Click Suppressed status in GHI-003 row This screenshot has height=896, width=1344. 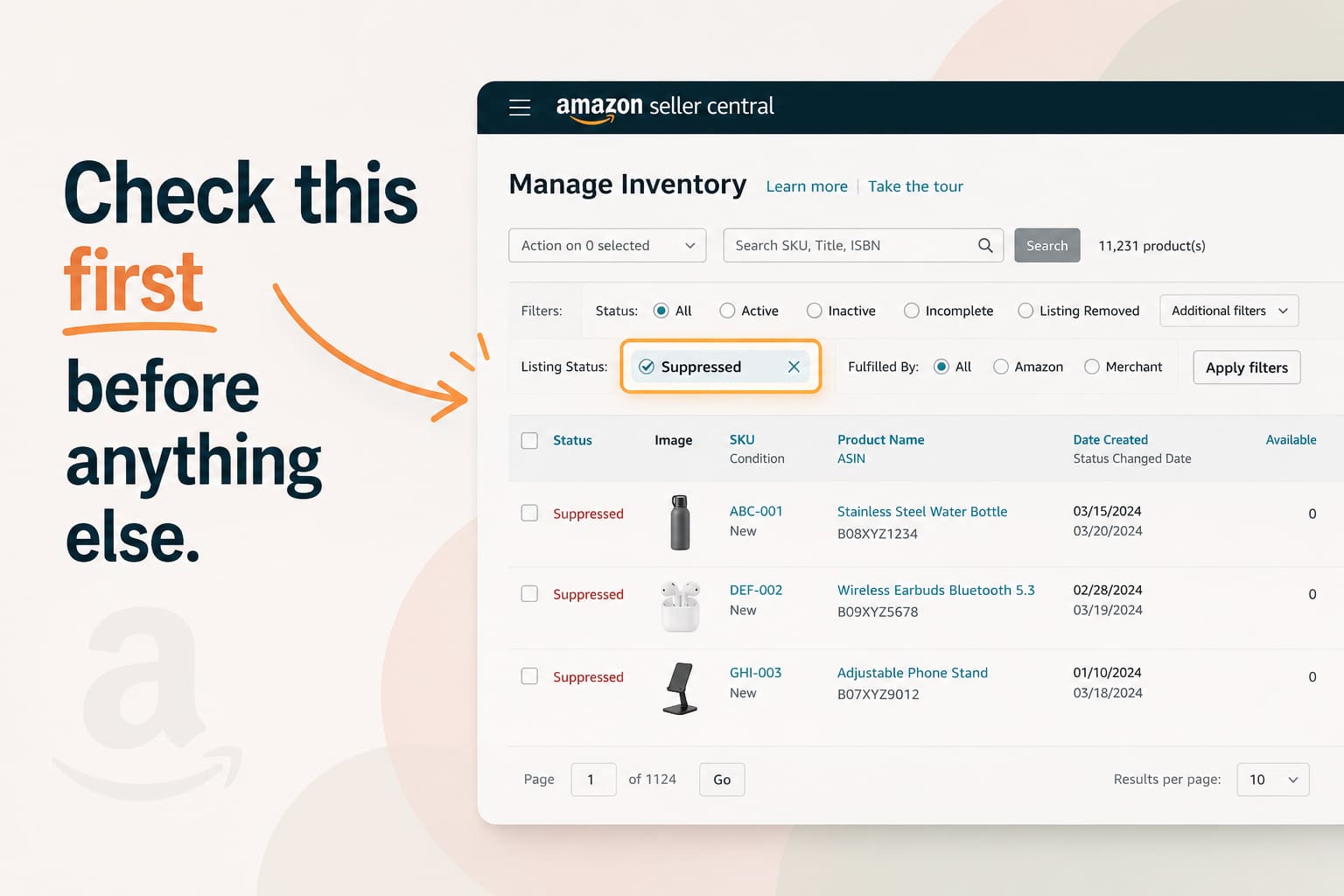(x=588, y=677)
